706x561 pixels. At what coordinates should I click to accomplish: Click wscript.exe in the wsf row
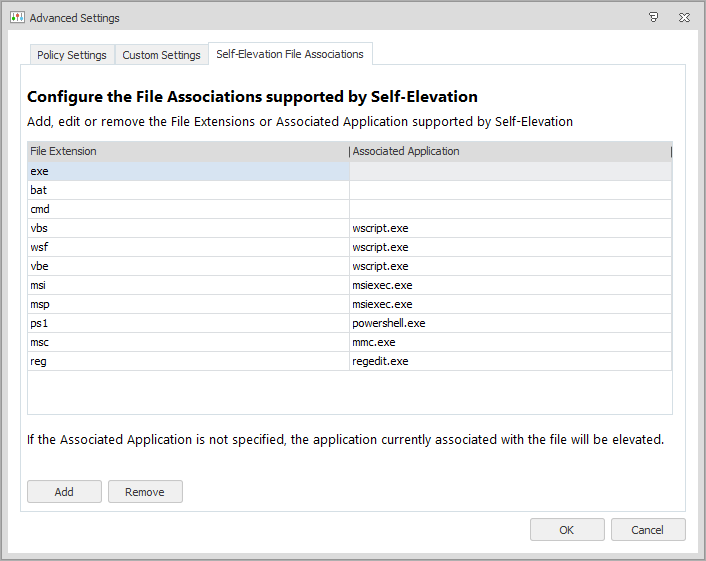(381, 247)
